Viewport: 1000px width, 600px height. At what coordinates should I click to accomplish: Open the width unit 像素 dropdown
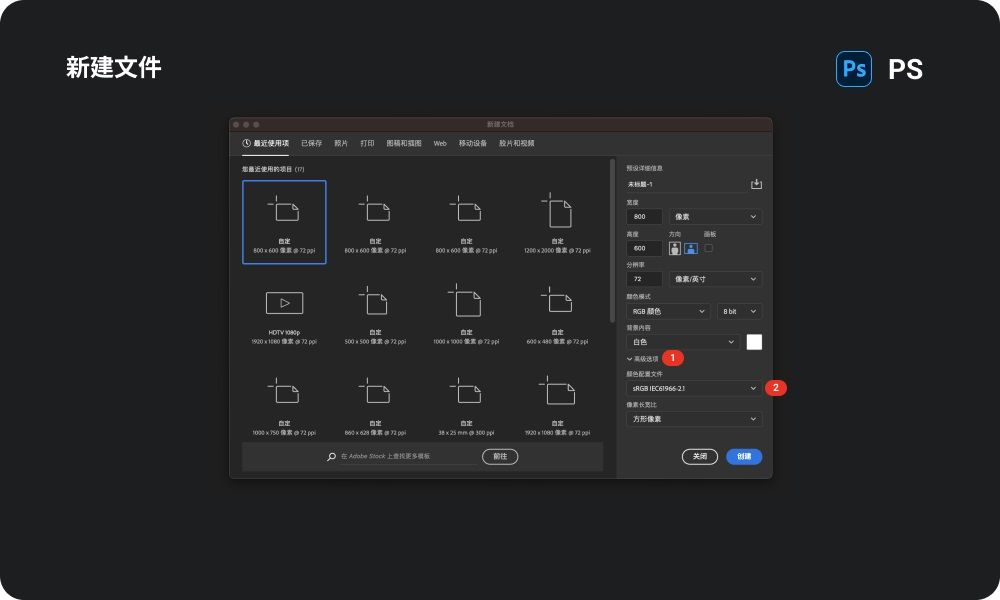click(x=715, y=217)
